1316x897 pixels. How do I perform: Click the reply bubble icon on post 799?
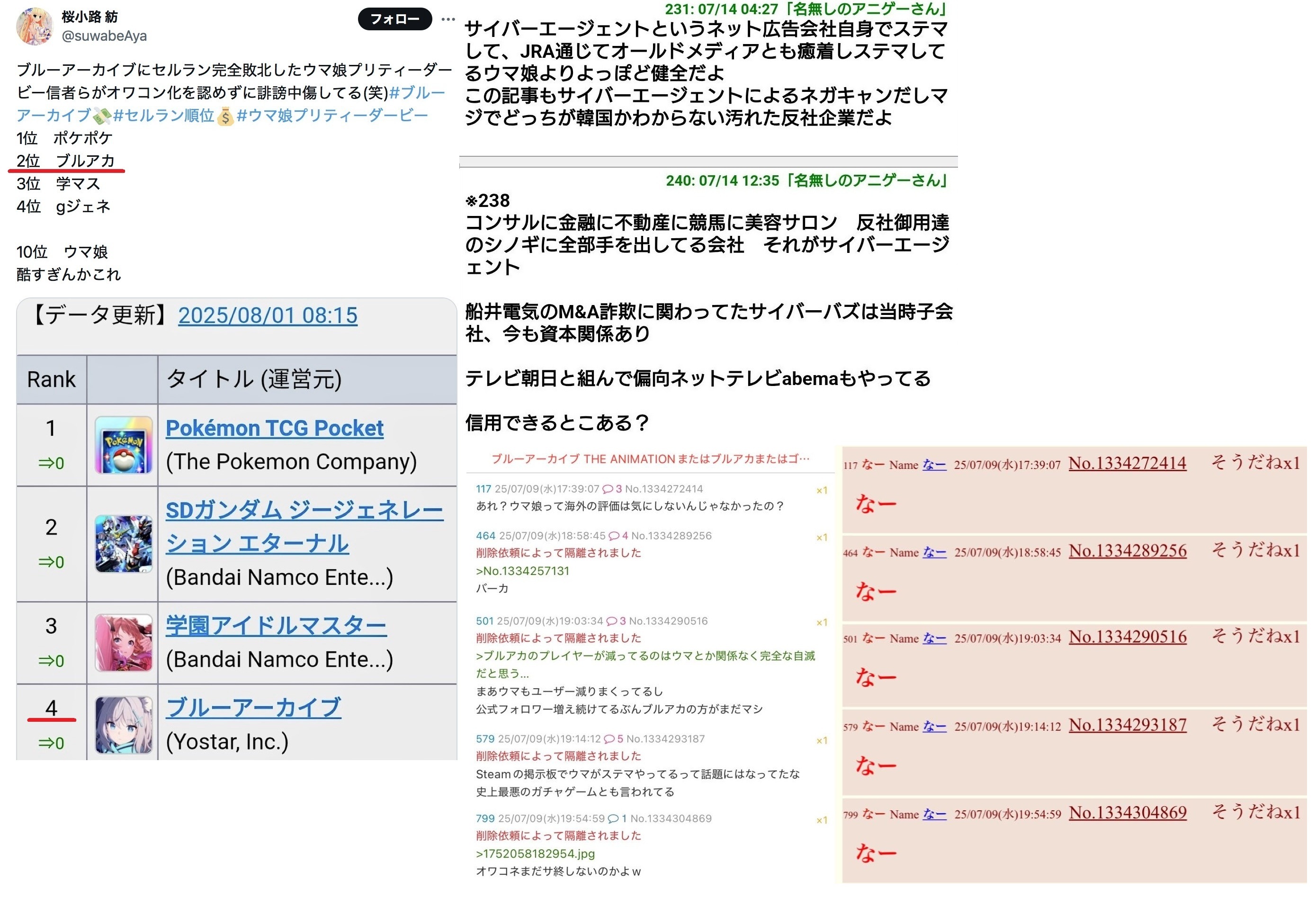[613, 819]
